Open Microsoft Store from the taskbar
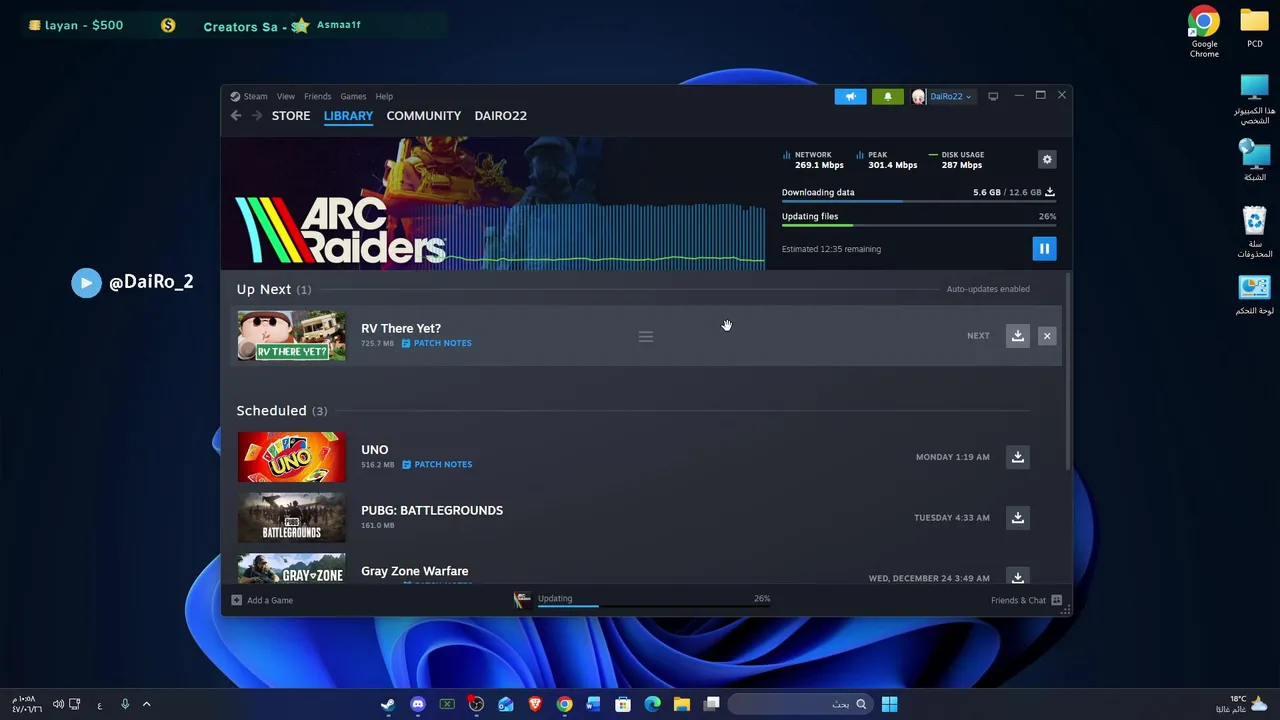The image size is (1280, 720). (x=623, y=705)
